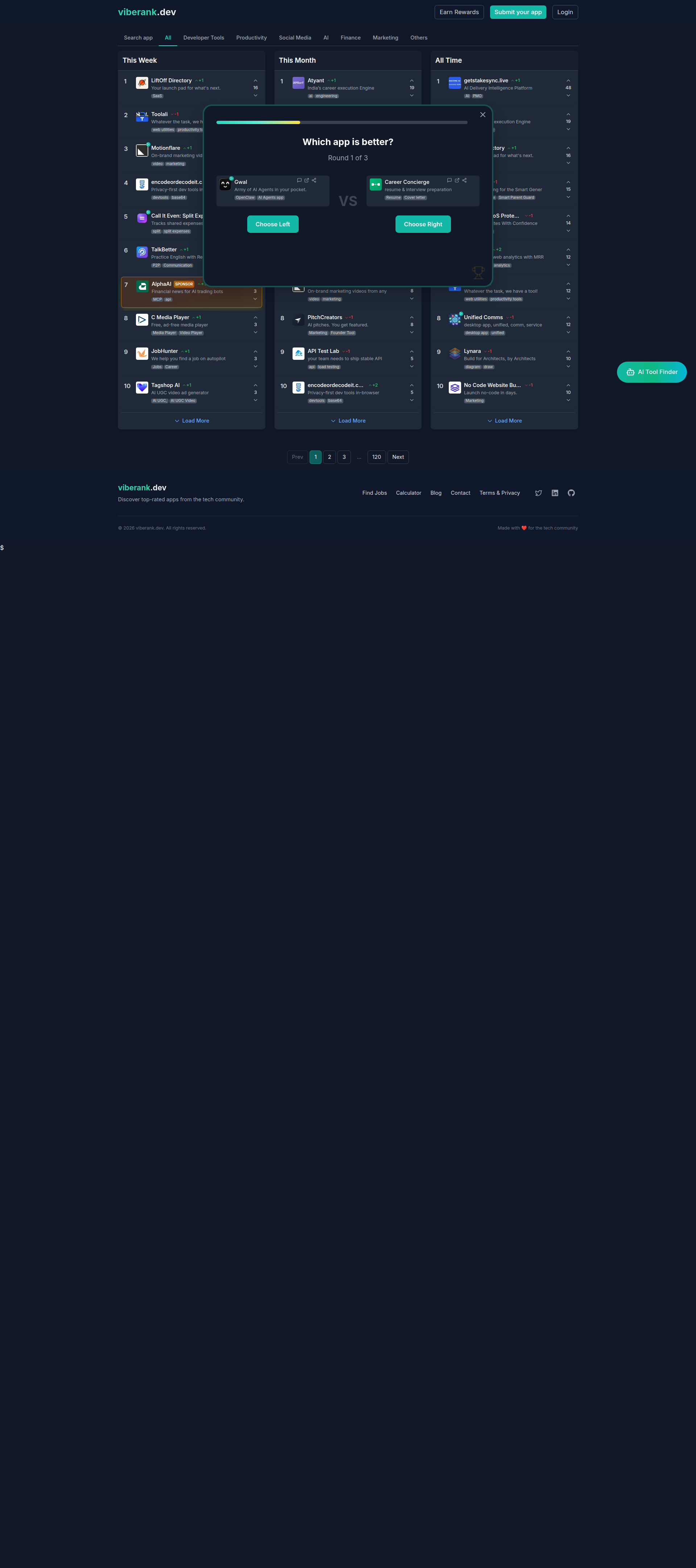This screenshot has height=1568, width=696.
Task: Switch to the Marketing tab
Action: click(x=386, y=38)
